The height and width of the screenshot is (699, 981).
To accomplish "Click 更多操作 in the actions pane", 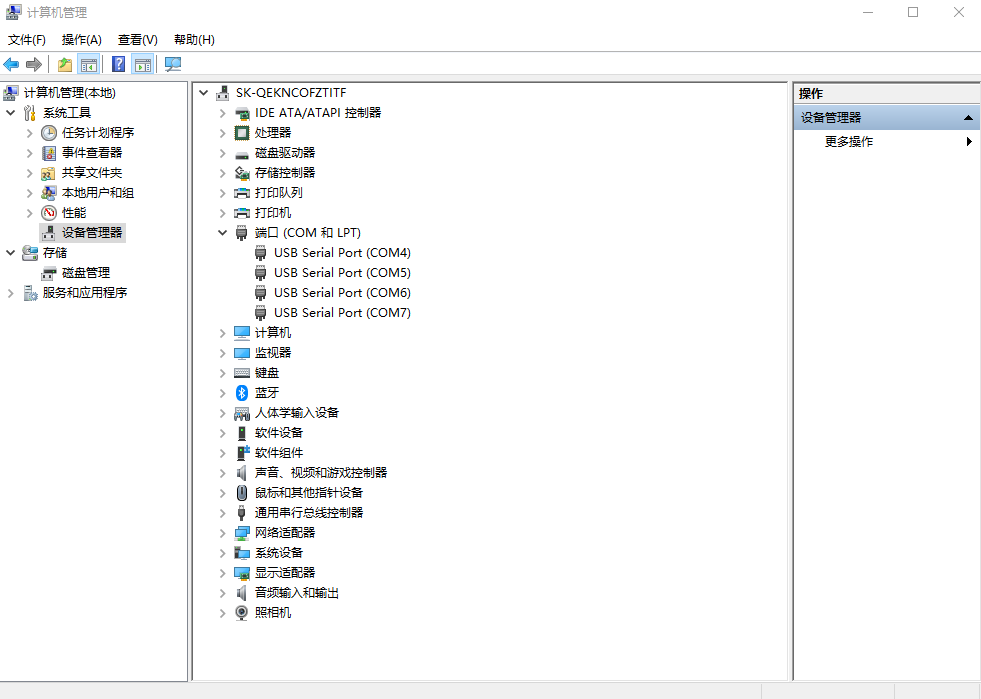I will (849, 142).
